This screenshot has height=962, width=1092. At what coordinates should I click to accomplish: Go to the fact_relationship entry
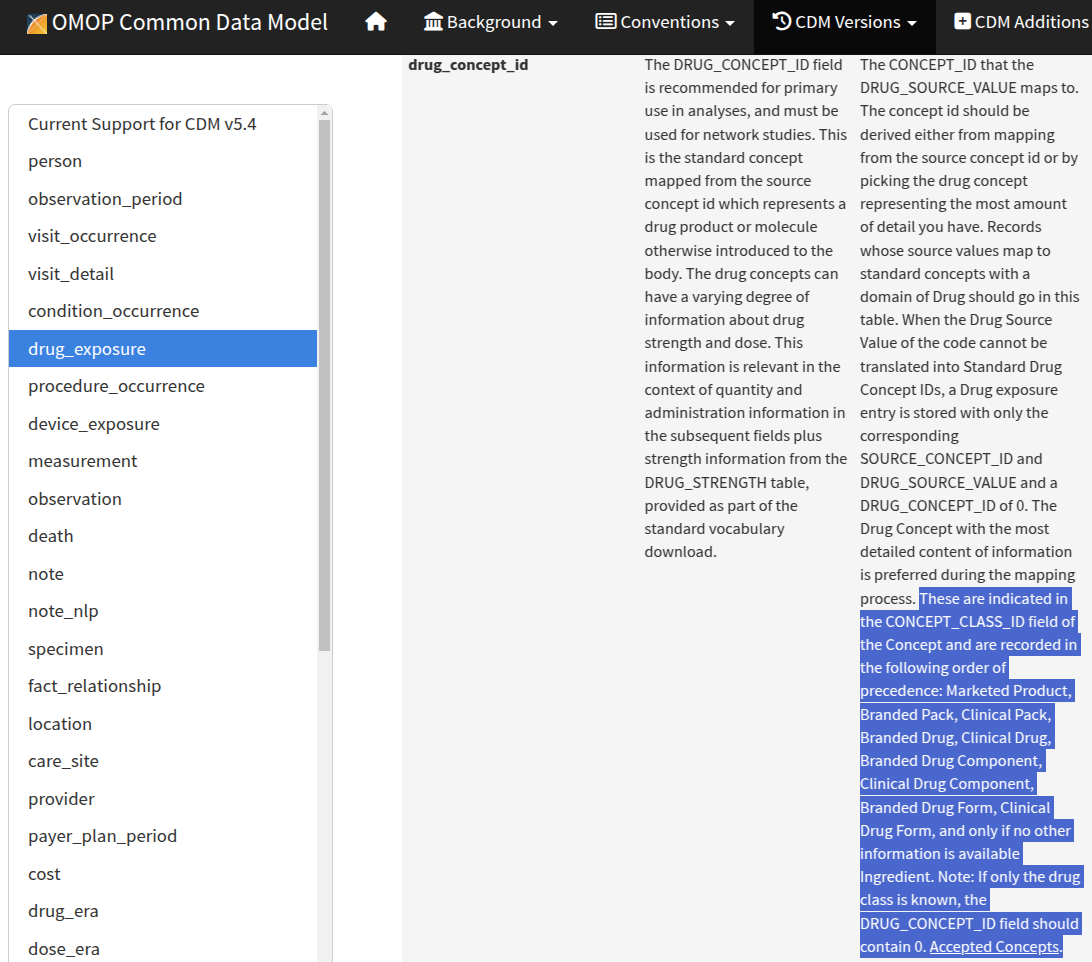[x=94, y=686]
